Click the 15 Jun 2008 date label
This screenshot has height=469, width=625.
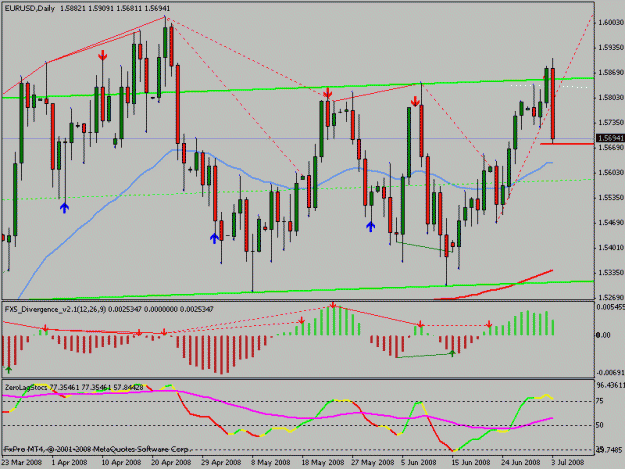click(x=471, y=463)
